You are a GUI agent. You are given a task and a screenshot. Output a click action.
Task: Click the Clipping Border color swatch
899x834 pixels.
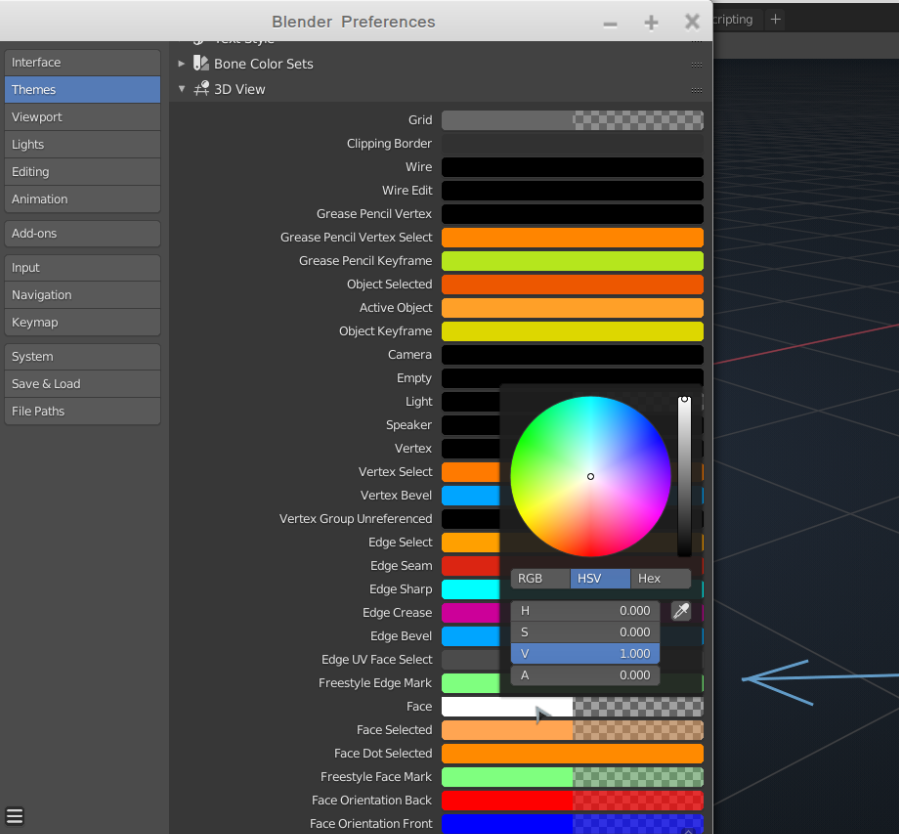pos(572,143)
